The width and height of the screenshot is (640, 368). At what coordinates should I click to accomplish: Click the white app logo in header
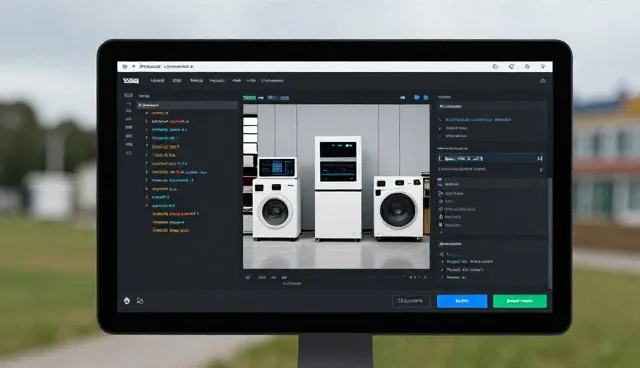coord(131,81)
